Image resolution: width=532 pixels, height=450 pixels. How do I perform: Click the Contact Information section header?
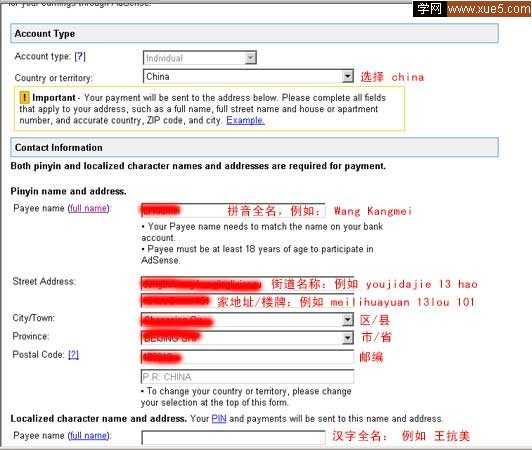(254, 147)
